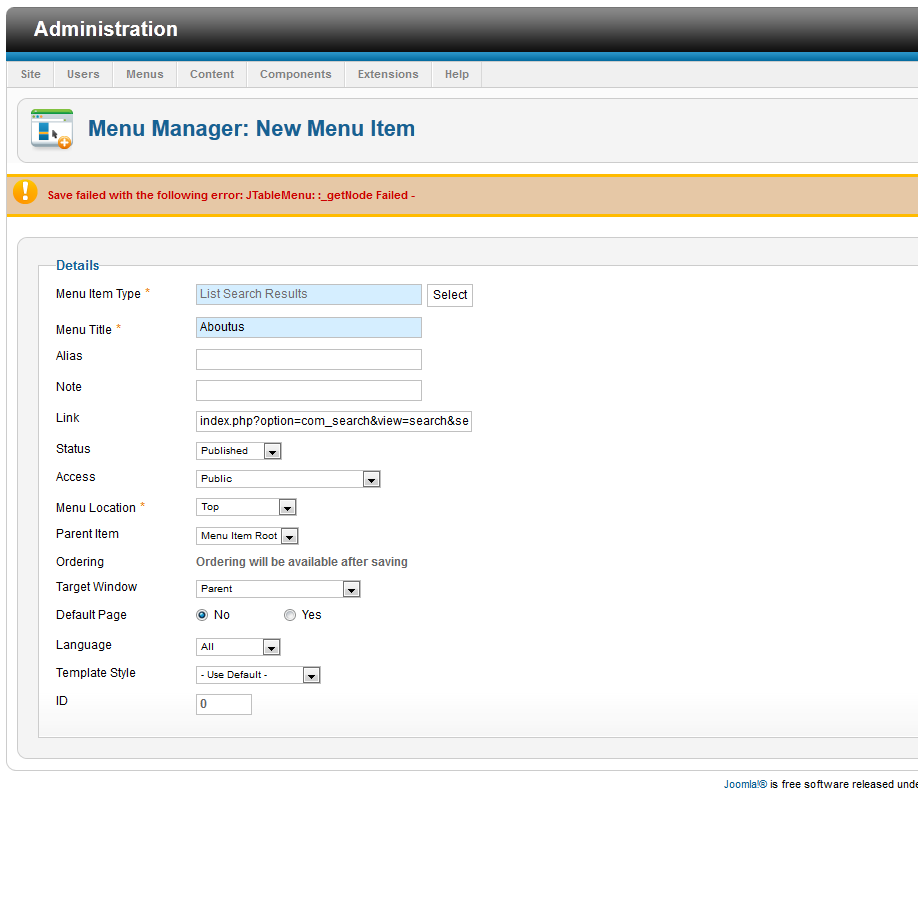Open the Status dropdown showing Published
This screenshot has width=918, height=916.
pyautogui.click(x=239, y=451)
